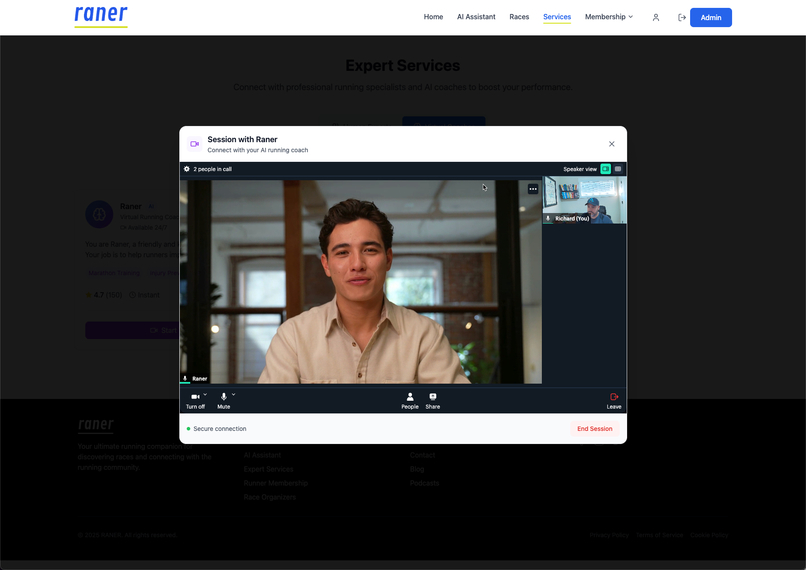Turn off the camera in the call

click(x=195, y=400)
